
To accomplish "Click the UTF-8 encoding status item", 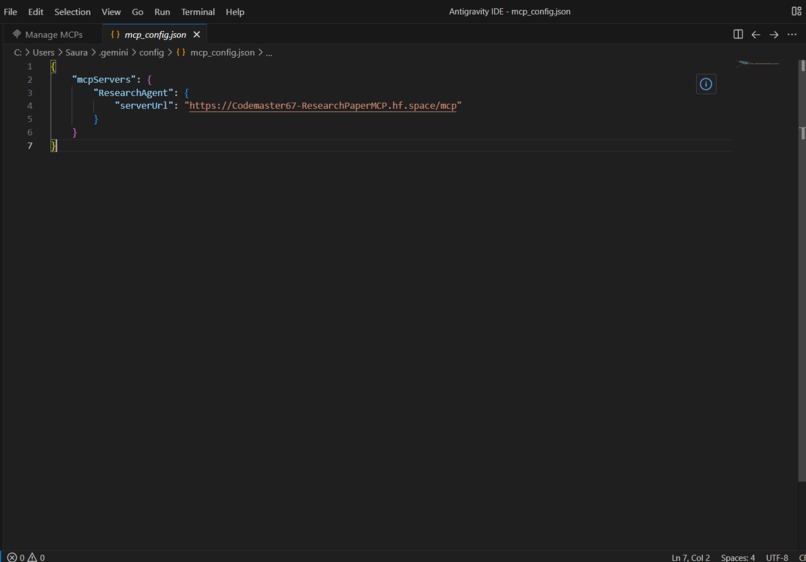I will 777,557.
